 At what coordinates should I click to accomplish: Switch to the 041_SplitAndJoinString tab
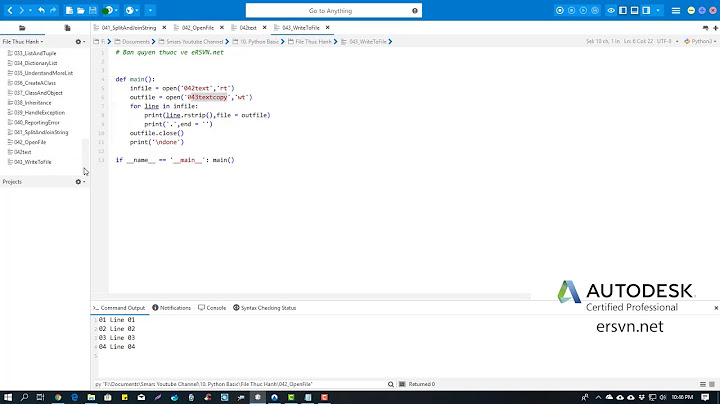pyautogui.click(x=129, y=28)
